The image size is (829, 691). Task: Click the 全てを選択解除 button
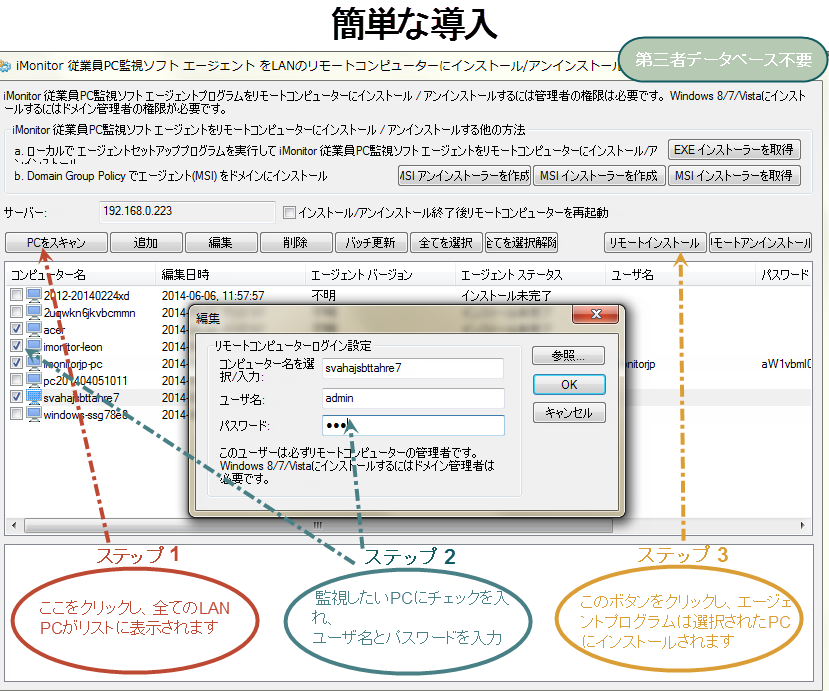521,243
